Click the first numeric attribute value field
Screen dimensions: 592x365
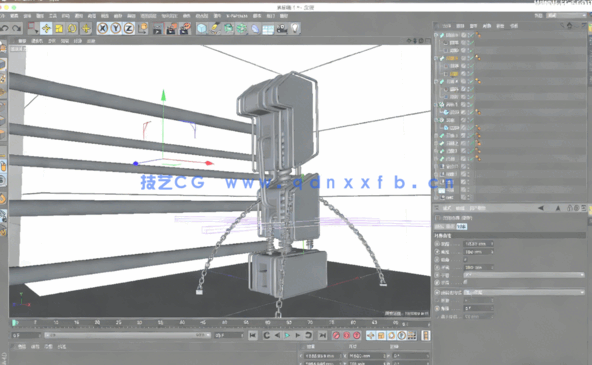(478, 244)
